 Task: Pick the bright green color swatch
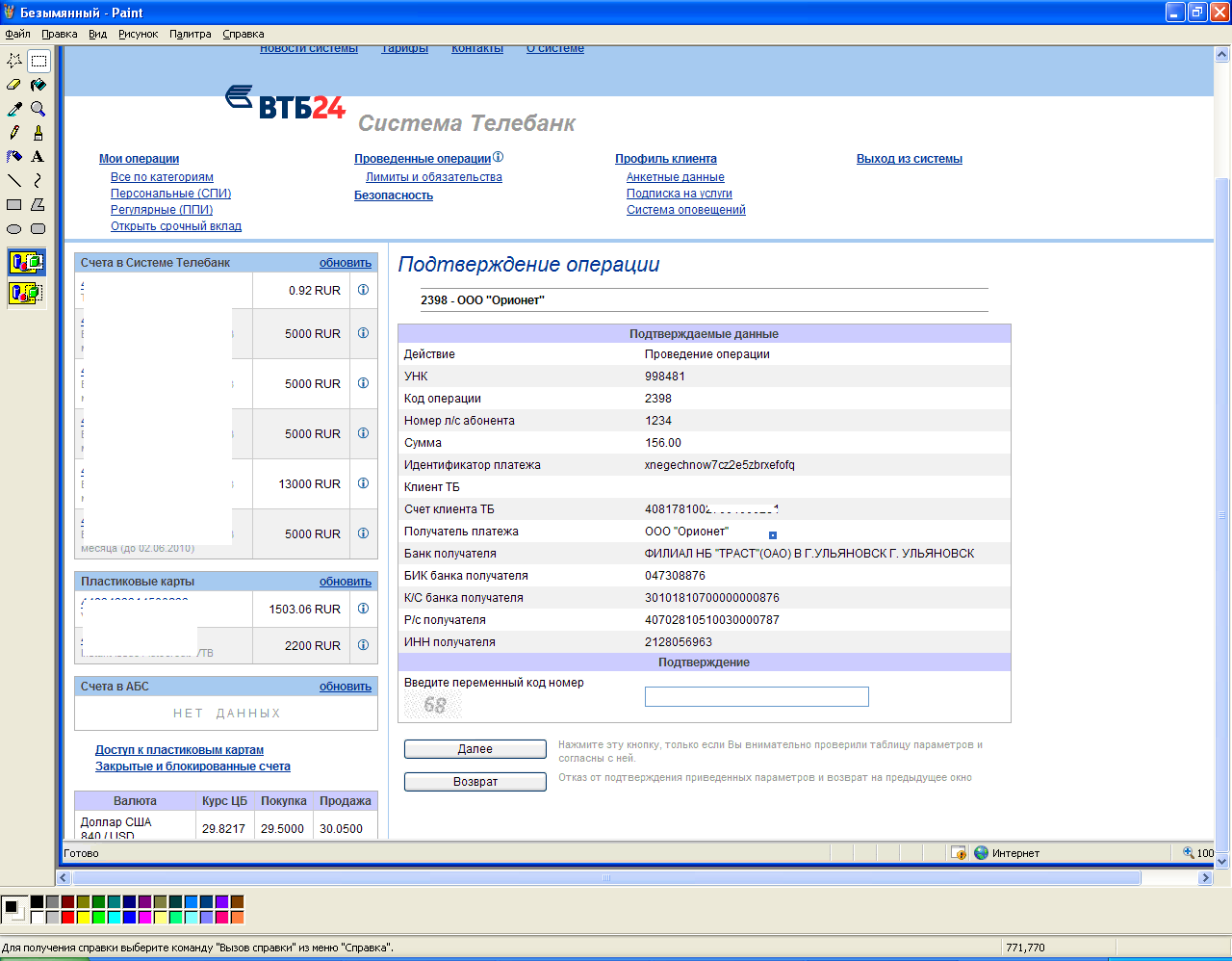[x=98, y=918]
